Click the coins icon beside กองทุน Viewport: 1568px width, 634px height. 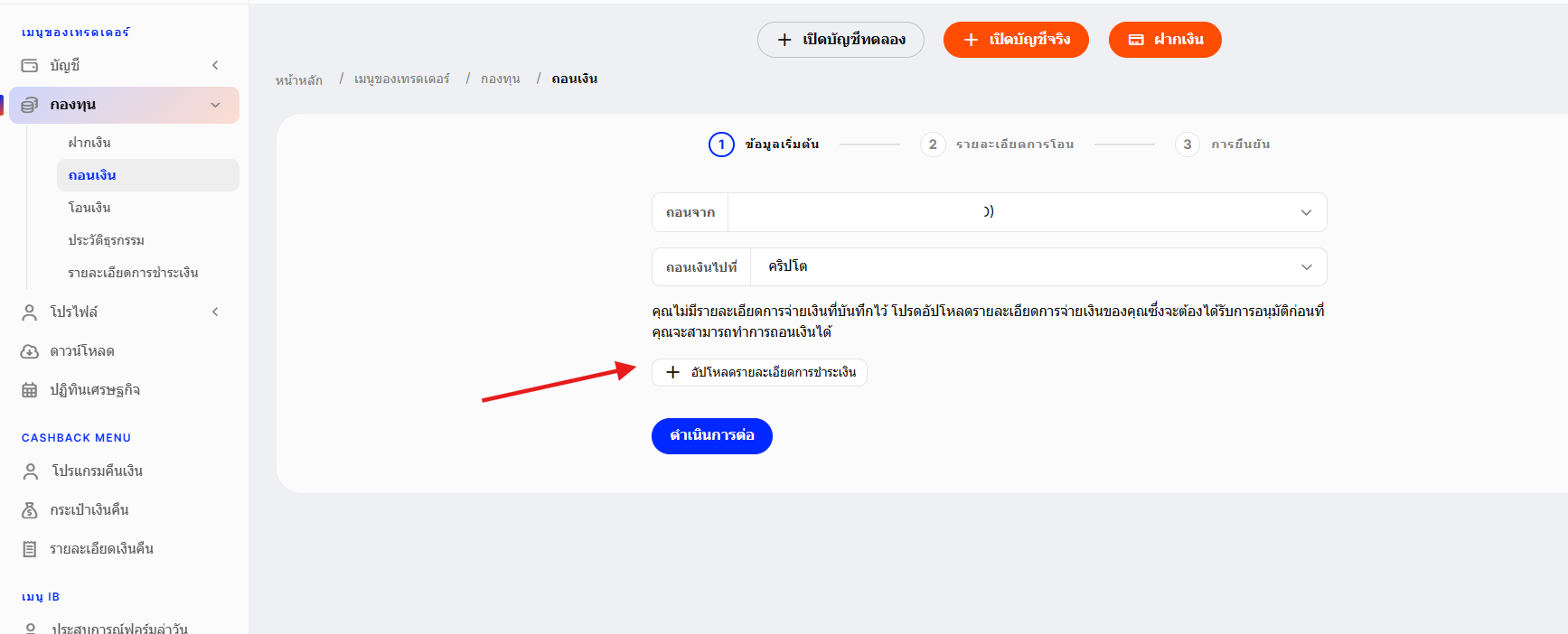tap(30, 105)
